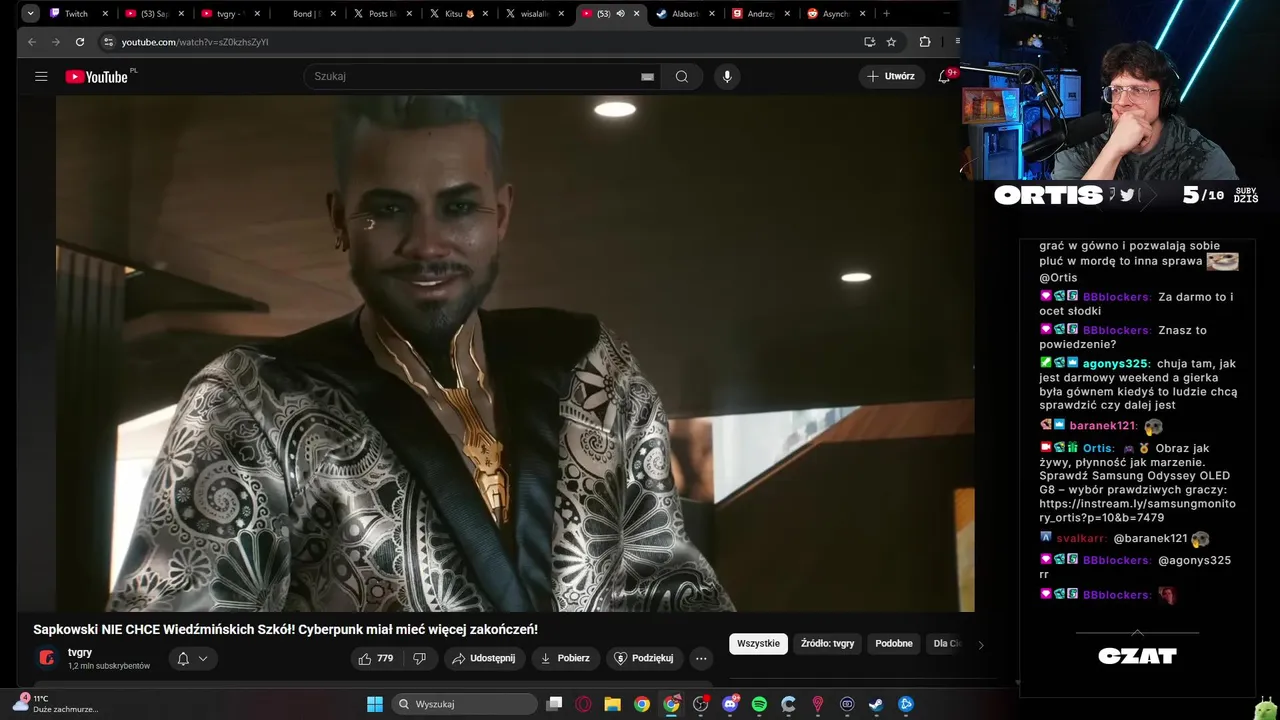Open File Explorer from the taskbar
This screenshot has width=1280, height=720.
pyautogui.click(x=612, y=704)
